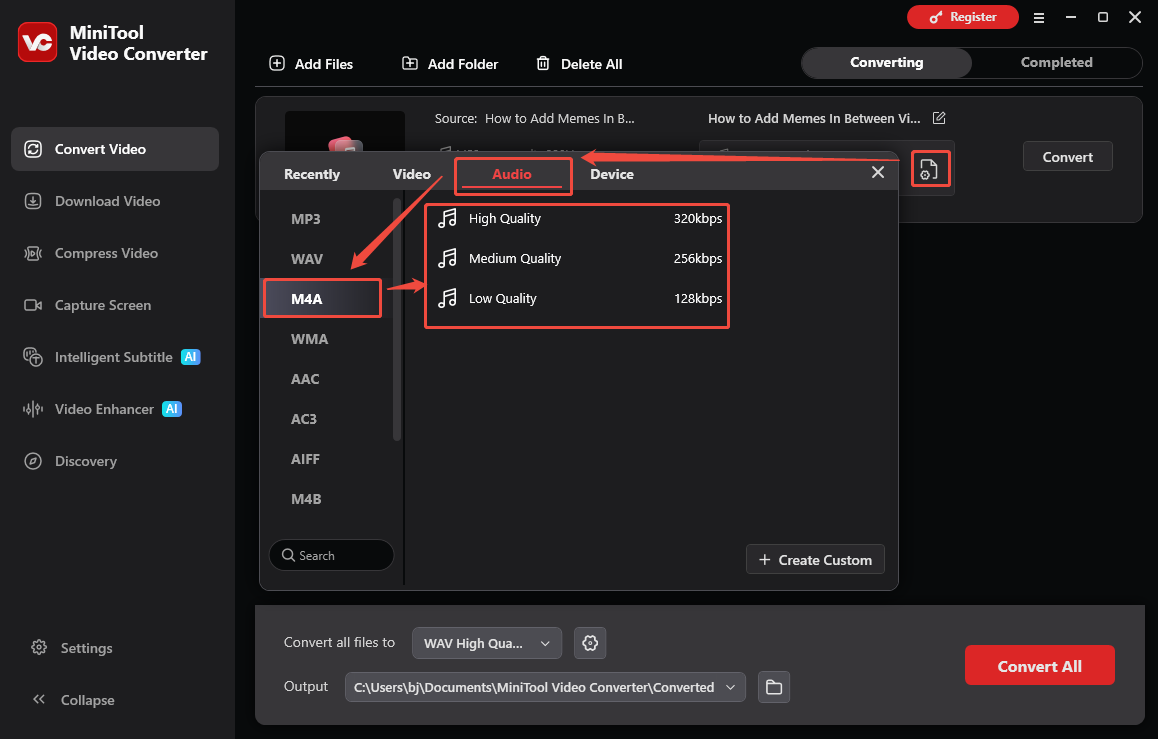
Task: Open Download Video in the sidebar
Action: (115, 201)
